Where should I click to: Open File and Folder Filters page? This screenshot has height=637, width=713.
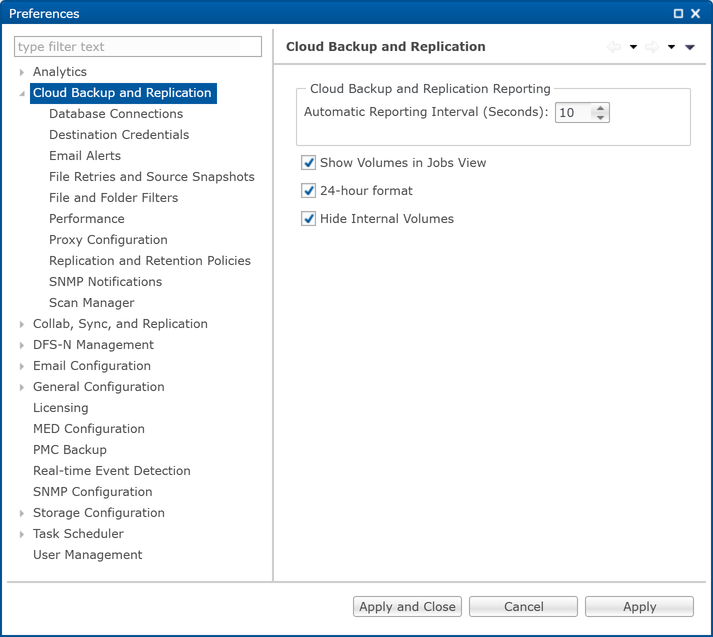(114, 198)
